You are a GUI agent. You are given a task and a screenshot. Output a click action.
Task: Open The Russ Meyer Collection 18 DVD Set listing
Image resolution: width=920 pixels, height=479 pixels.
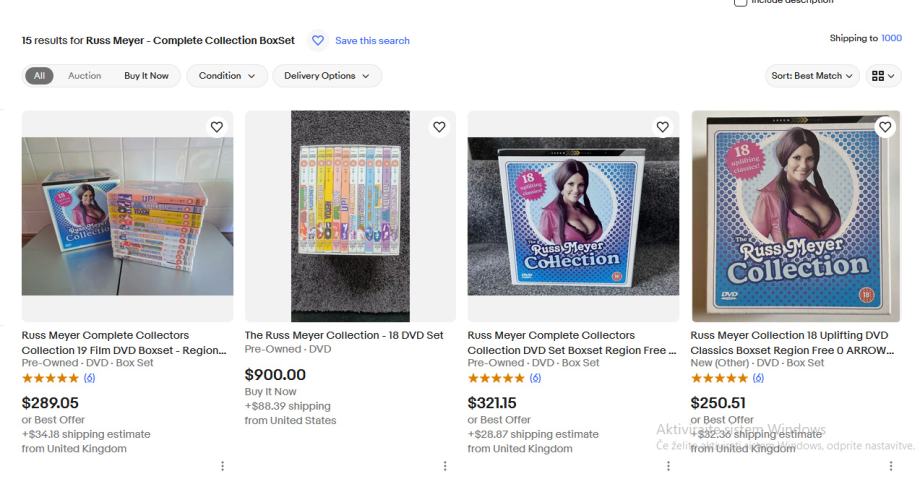pyautogui.click(x=344, y=335)
